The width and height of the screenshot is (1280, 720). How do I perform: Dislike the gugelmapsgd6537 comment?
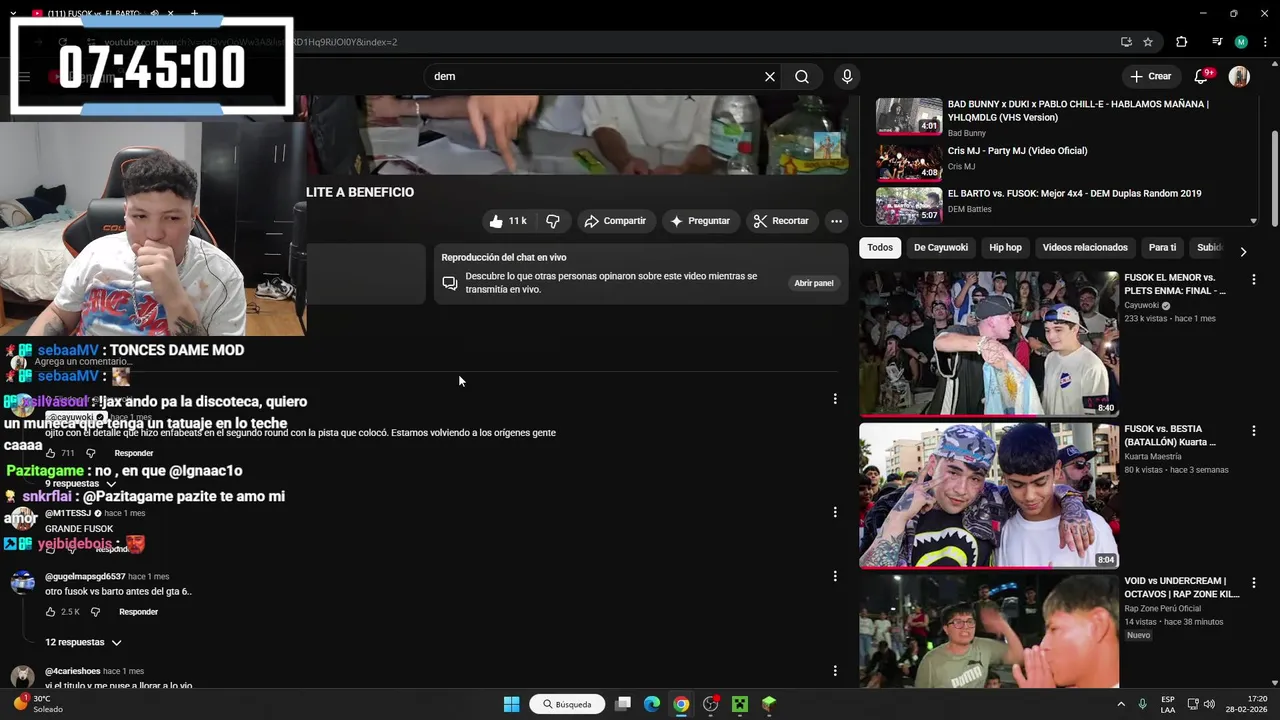coord(96,612)
